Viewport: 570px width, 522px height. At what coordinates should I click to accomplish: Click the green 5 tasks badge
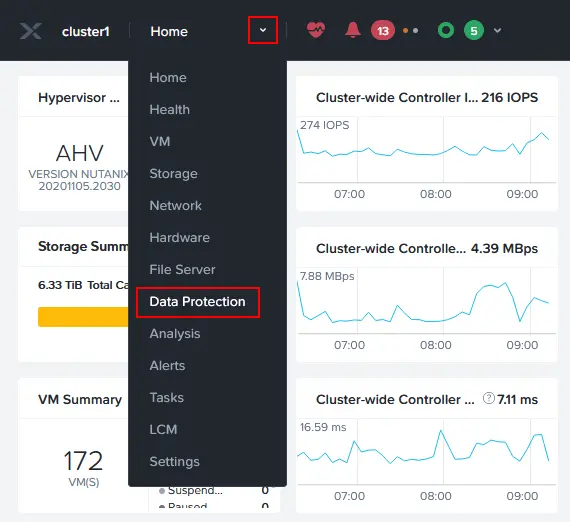pyautogui.click(x=474, y=31)
